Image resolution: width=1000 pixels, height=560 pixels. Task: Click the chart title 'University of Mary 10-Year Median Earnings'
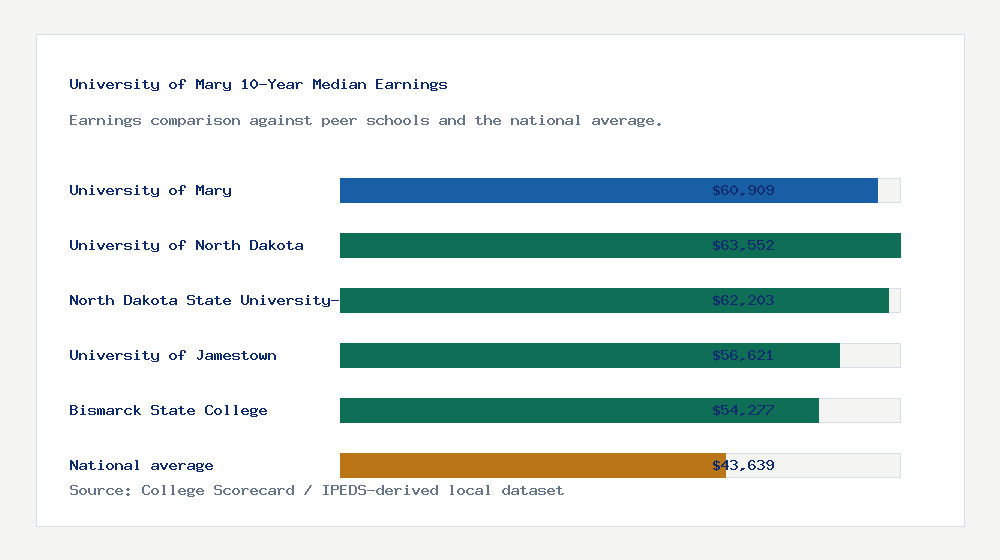258,84
